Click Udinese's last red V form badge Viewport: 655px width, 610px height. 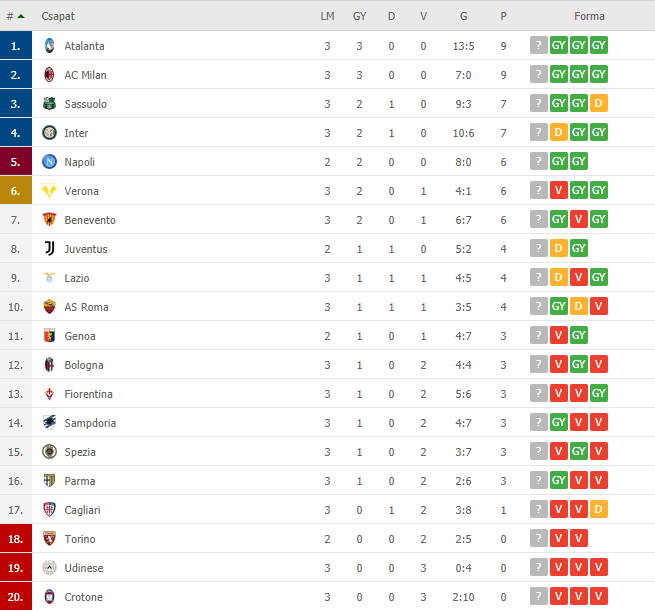(x=599, y=567)
